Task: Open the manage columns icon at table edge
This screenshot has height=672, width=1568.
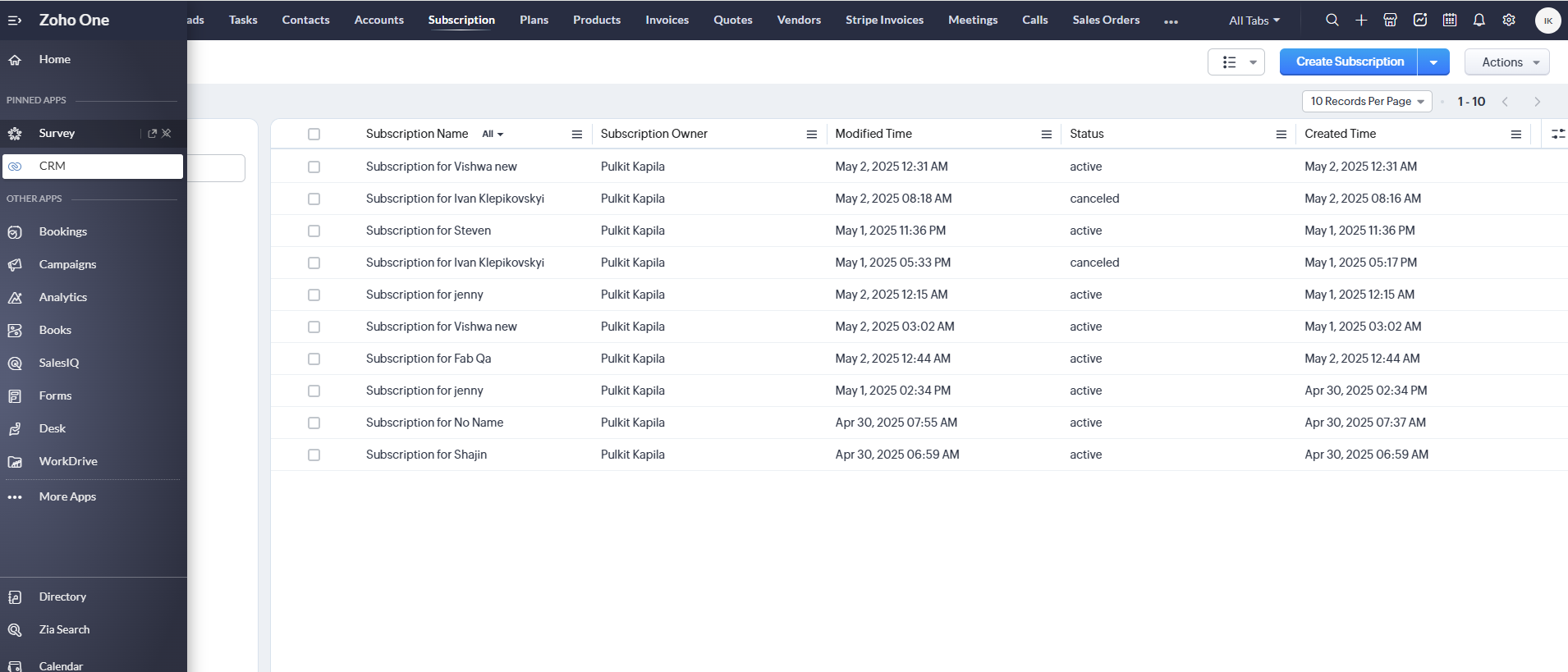Action: point(1557,134)
